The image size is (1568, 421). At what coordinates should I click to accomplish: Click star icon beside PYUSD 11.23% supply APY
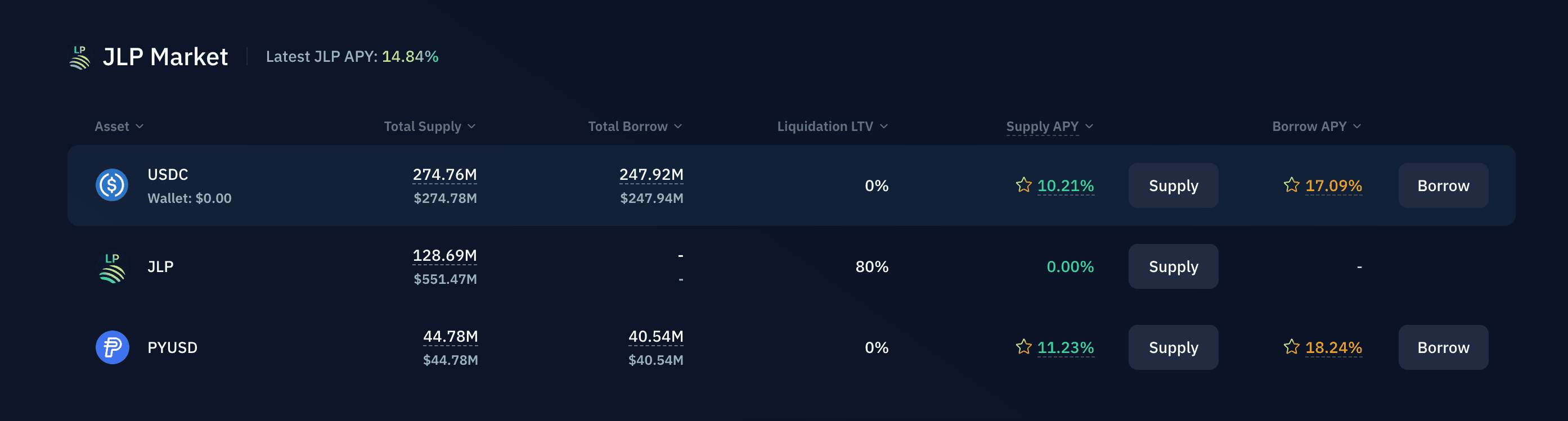click(x=1023, y=347)
